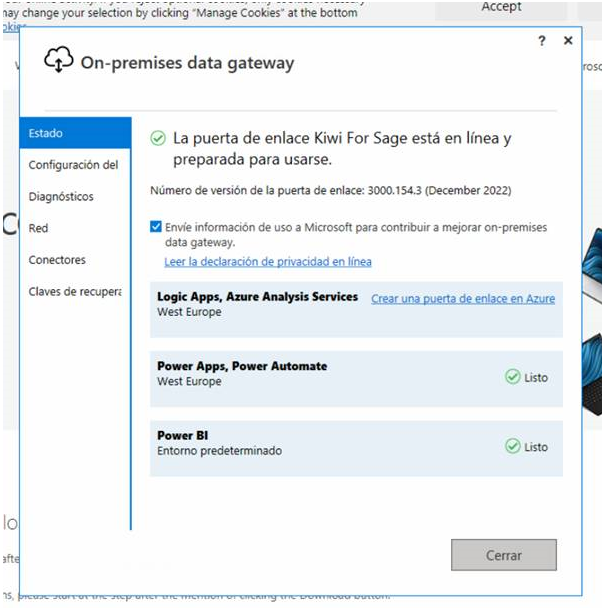This screenshot has width=602, height=608.
Task: Click West Europe under Power Apps
Action: click(189, 382)
